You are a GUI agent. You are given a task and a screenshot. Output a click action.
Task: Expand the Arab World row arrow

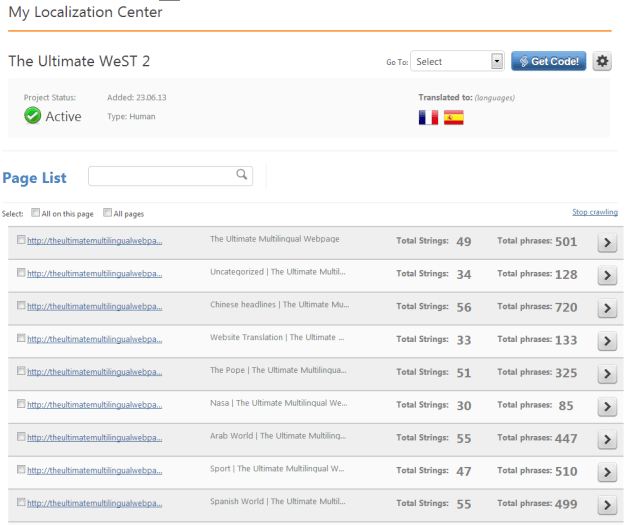tap(606, 438)
